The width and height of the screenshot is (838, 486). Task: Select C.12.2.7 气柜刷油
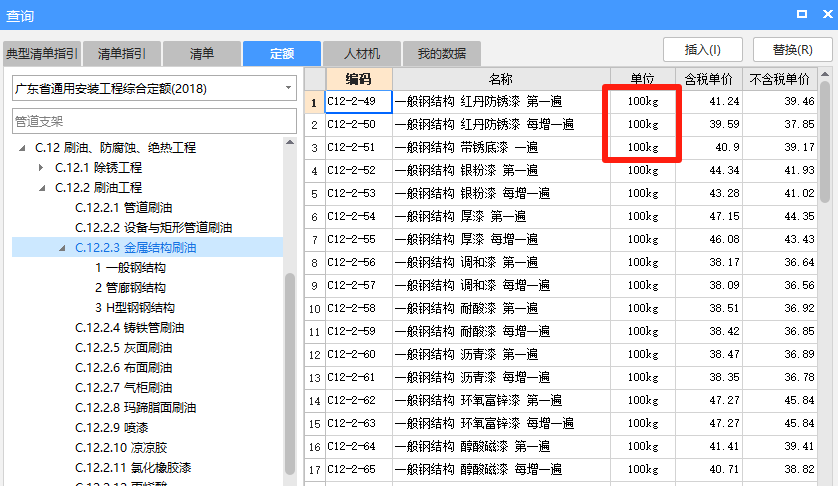(x=123, y=388)
